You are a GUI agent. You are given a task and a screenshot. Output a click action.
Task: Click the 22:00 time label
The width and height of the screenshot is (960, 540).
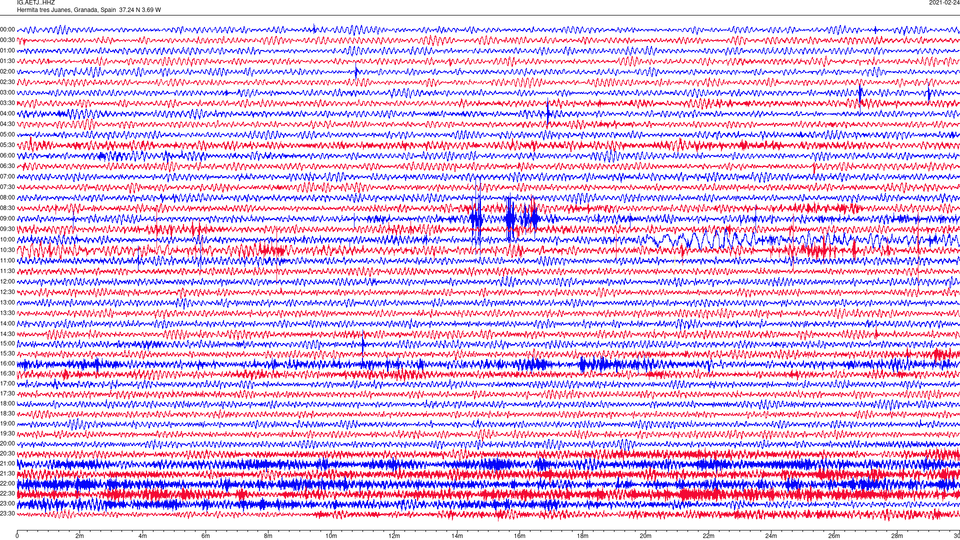pyautogui.click(x=7, y=483)
